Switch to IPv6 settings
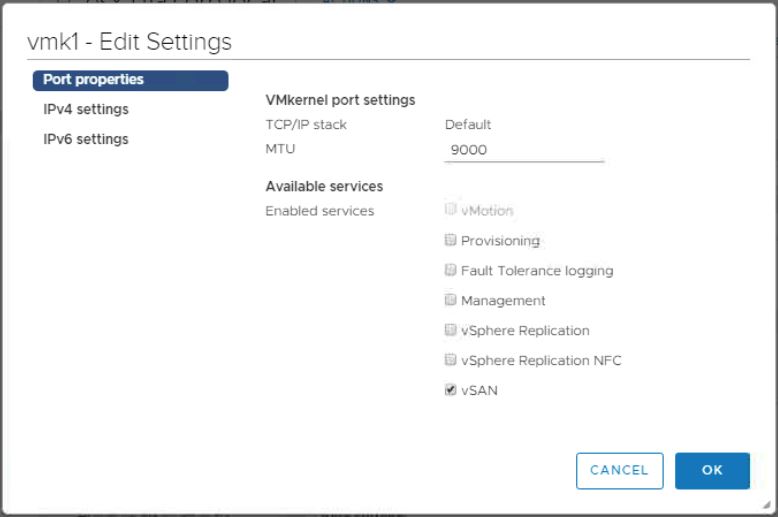The image size is (778, 517). pos(86,140)
